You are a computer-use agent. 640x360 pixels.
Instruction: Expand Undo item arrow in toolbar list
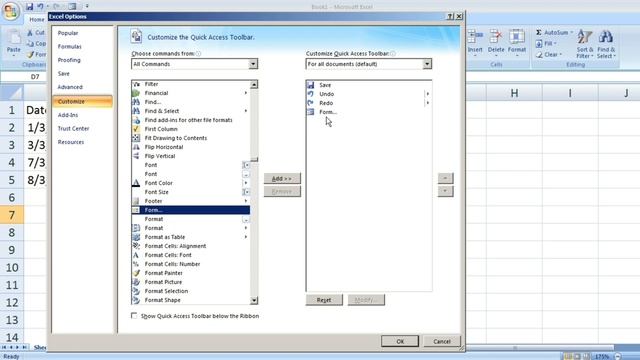click(x=427, y=94)
